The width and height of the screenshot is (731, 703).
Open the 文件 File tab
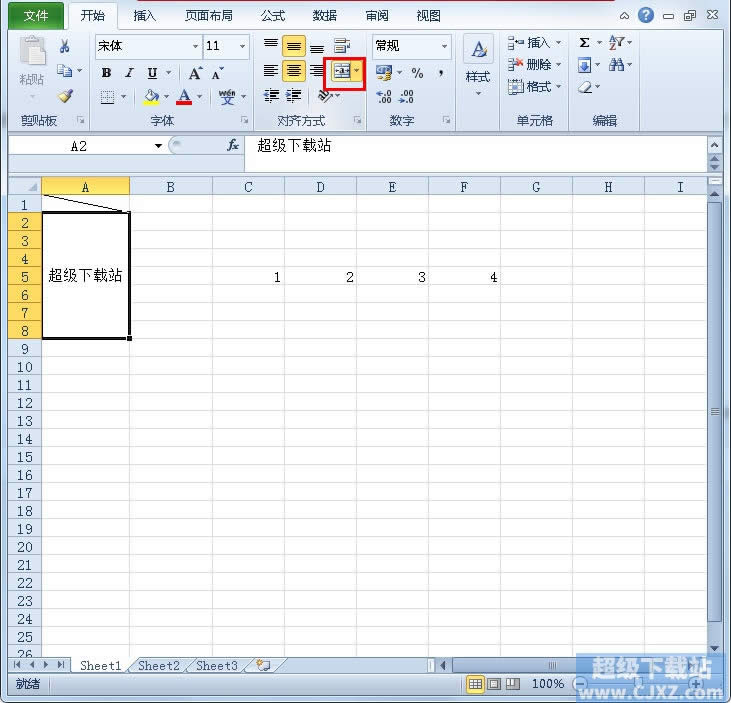[36, 16]
